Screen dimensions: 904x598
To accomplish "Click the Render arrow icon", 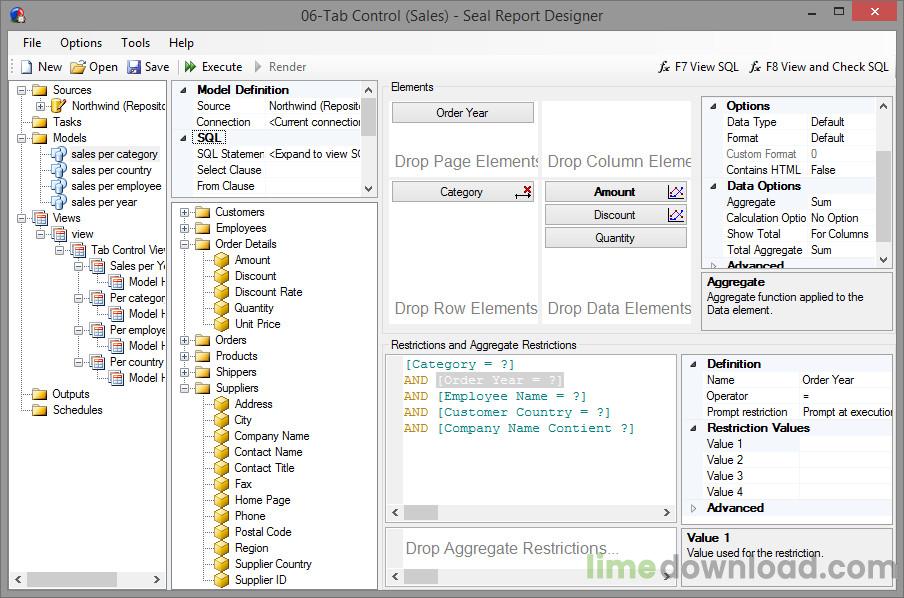I will (x=258, y=67).
